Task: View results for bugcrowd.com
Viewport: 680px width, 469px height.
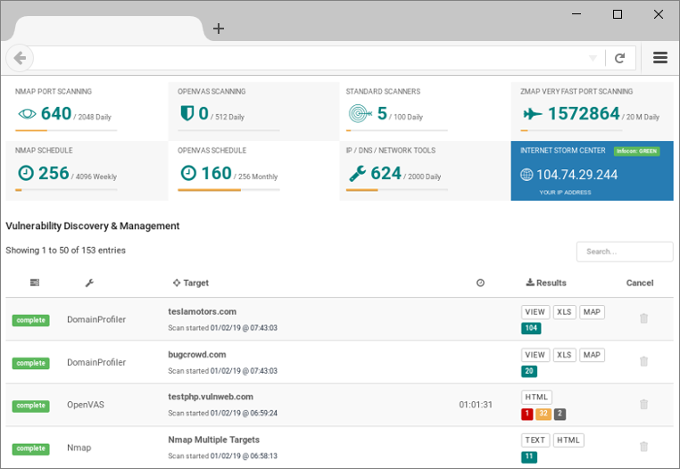Action: coord(535,355)
